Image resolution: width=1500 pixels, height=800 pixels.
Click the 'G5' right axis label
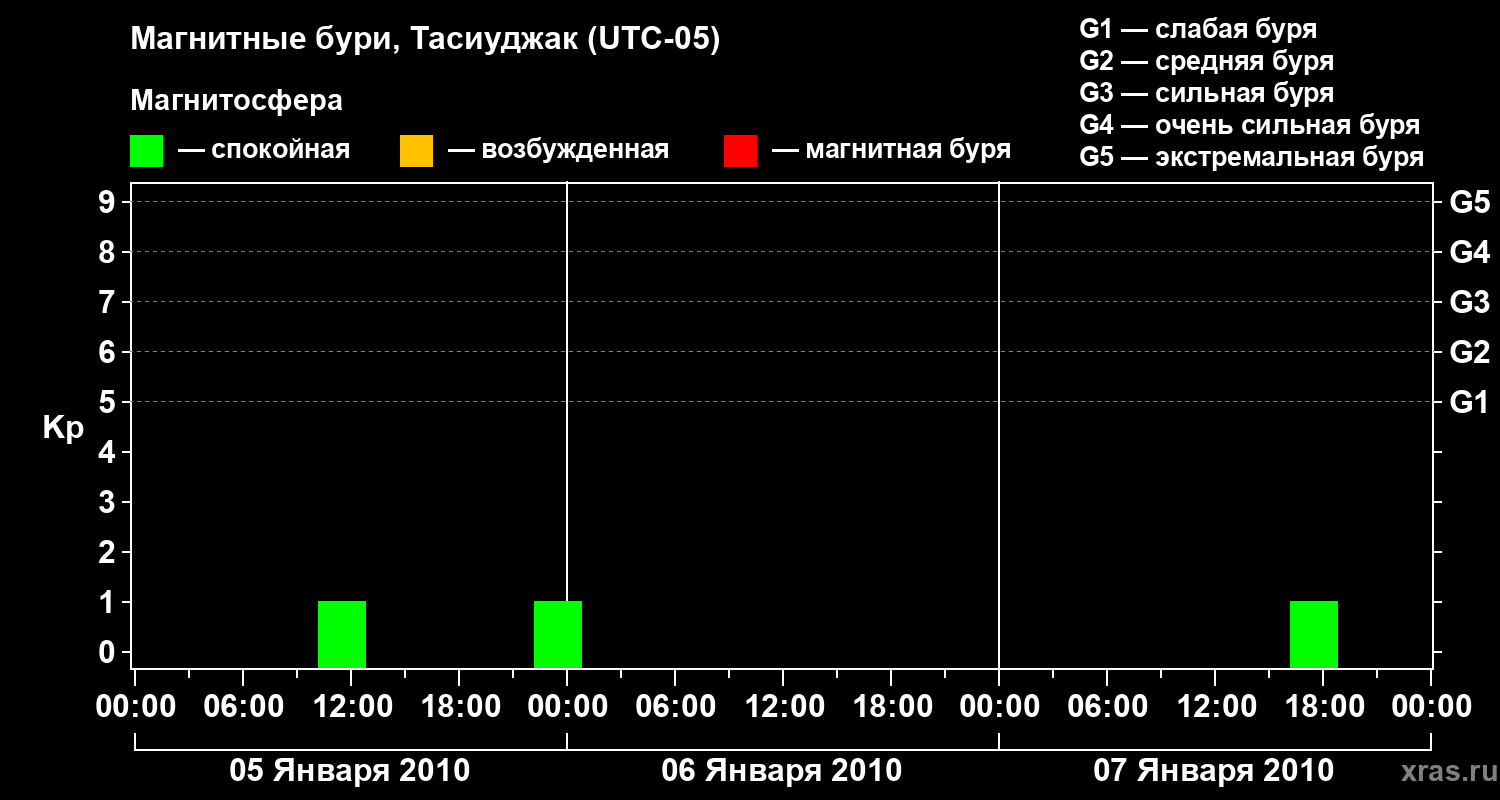coord(1469,202)
